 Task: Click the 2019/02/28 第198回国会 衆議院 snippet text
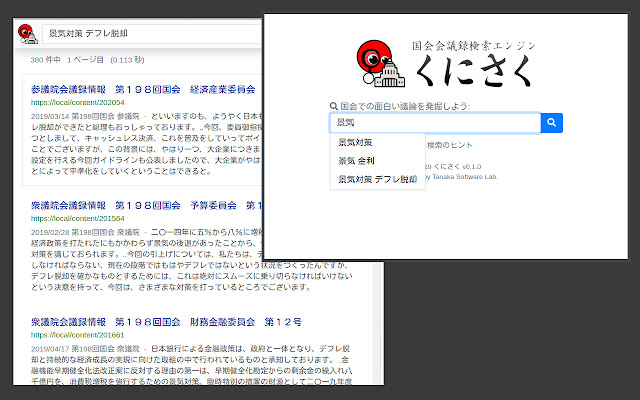pyautogui.click(x=85, y=232)
